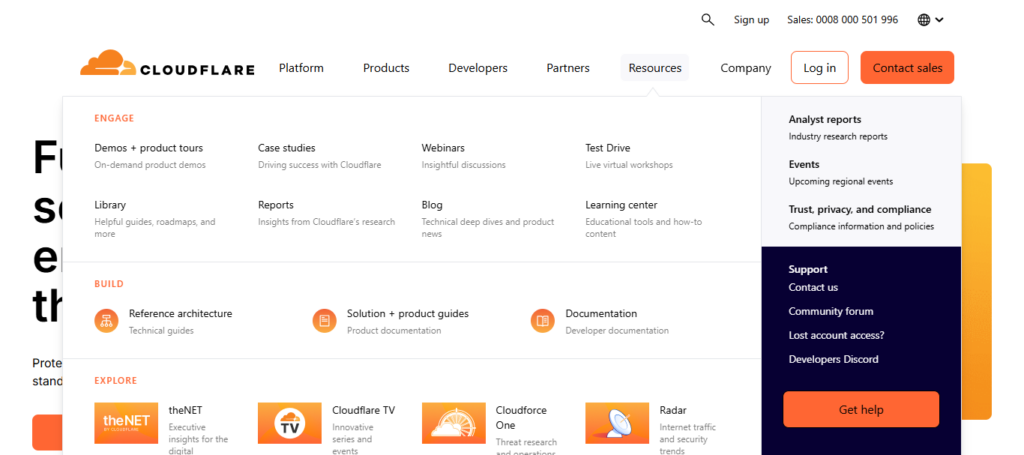Image resolution: width=1024 pixels, height=455 pixels.
Task: Open Case studies link
Action: point(286,148)
